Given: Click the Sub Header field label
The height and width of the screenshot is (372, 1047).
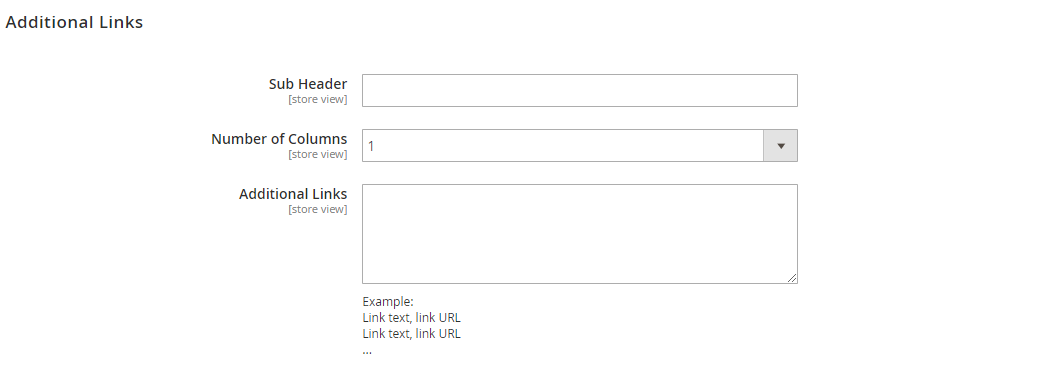Looking at the screenshot, I should click(x=308, y=84).
